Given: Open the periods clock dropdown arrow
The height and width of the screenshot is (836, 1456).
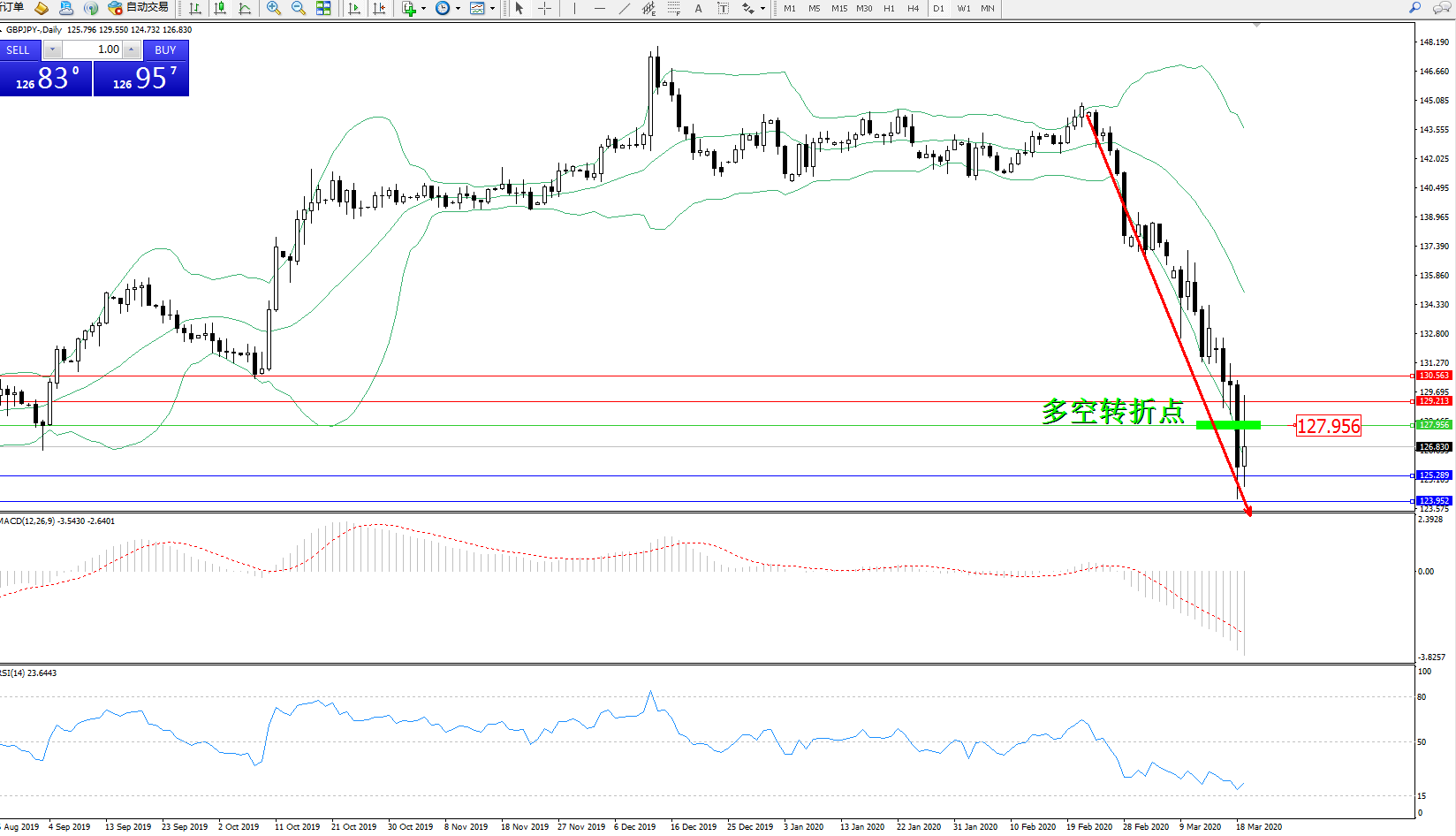Looking at the screenshot, I should point(458,9).
